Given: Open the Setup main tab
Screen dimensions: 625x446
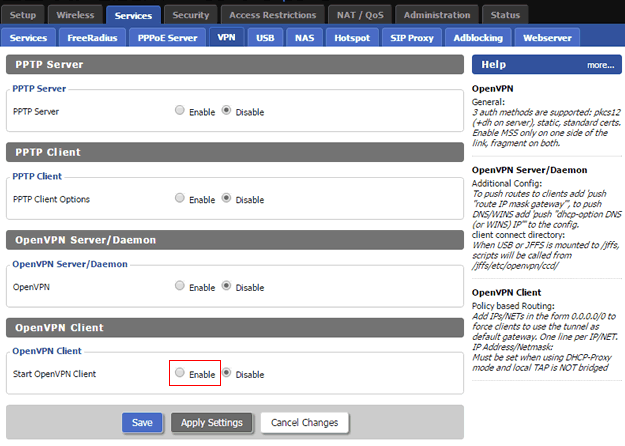Looking at the screenshot, I should coord(23,15).
